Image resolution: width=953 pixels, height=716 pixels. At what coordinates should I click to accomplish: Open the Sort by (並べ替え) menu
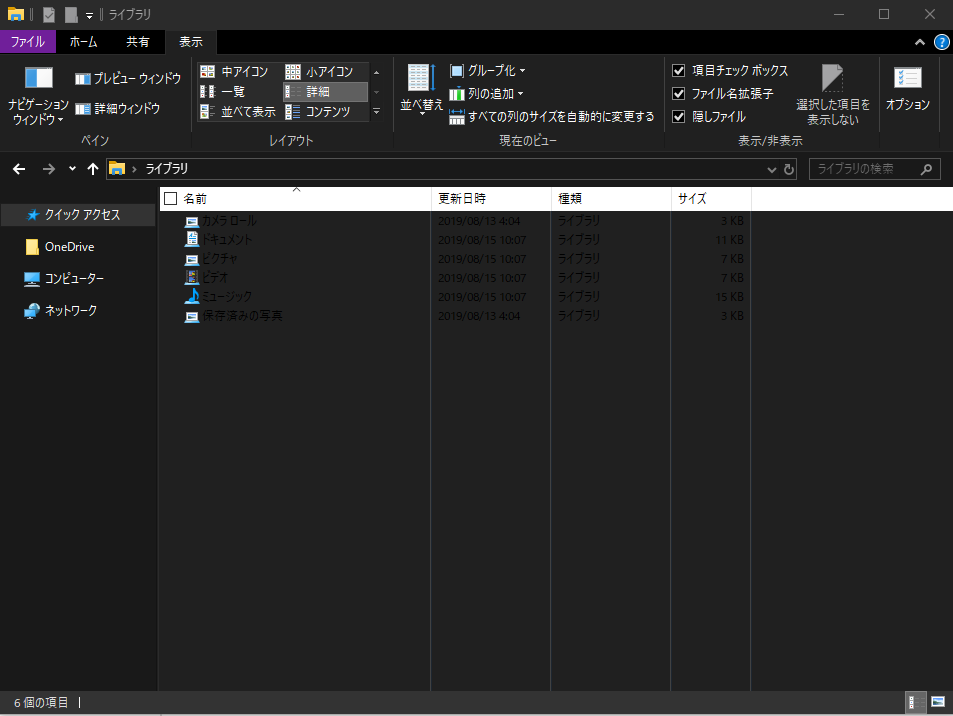421,89
